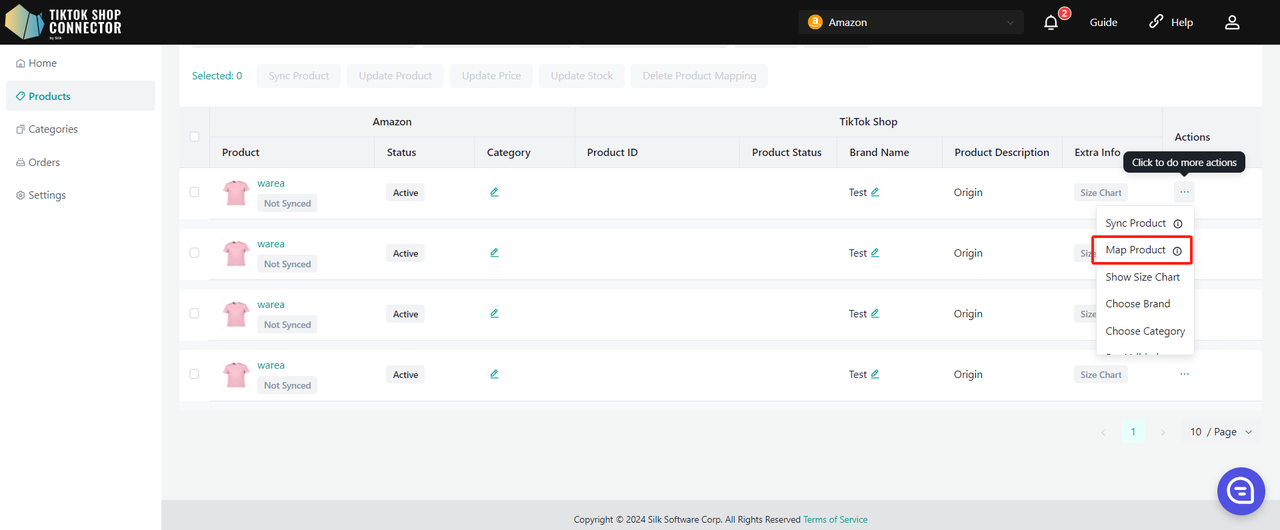
Task: Go to Orders in the sidebar
Action: point(44,162)
